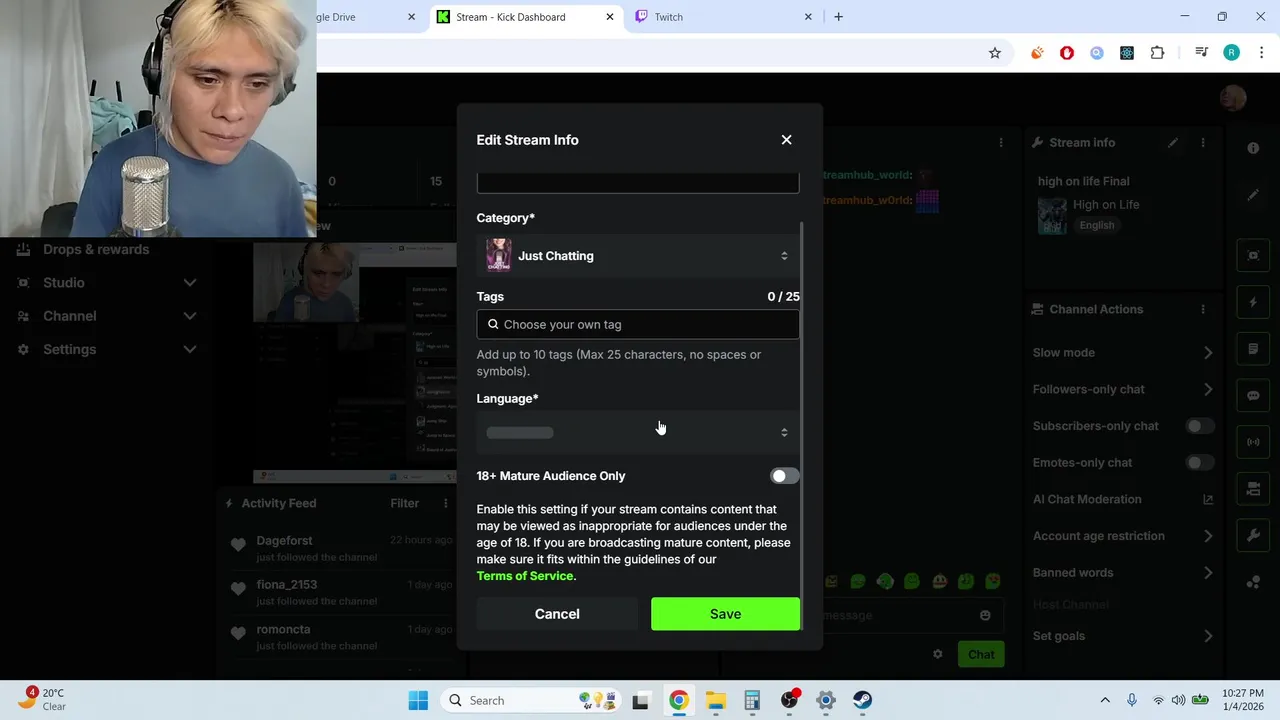The image size is (1280, 720).
Task: Open the emoji picker in chat input
Action: pos(985,615)
